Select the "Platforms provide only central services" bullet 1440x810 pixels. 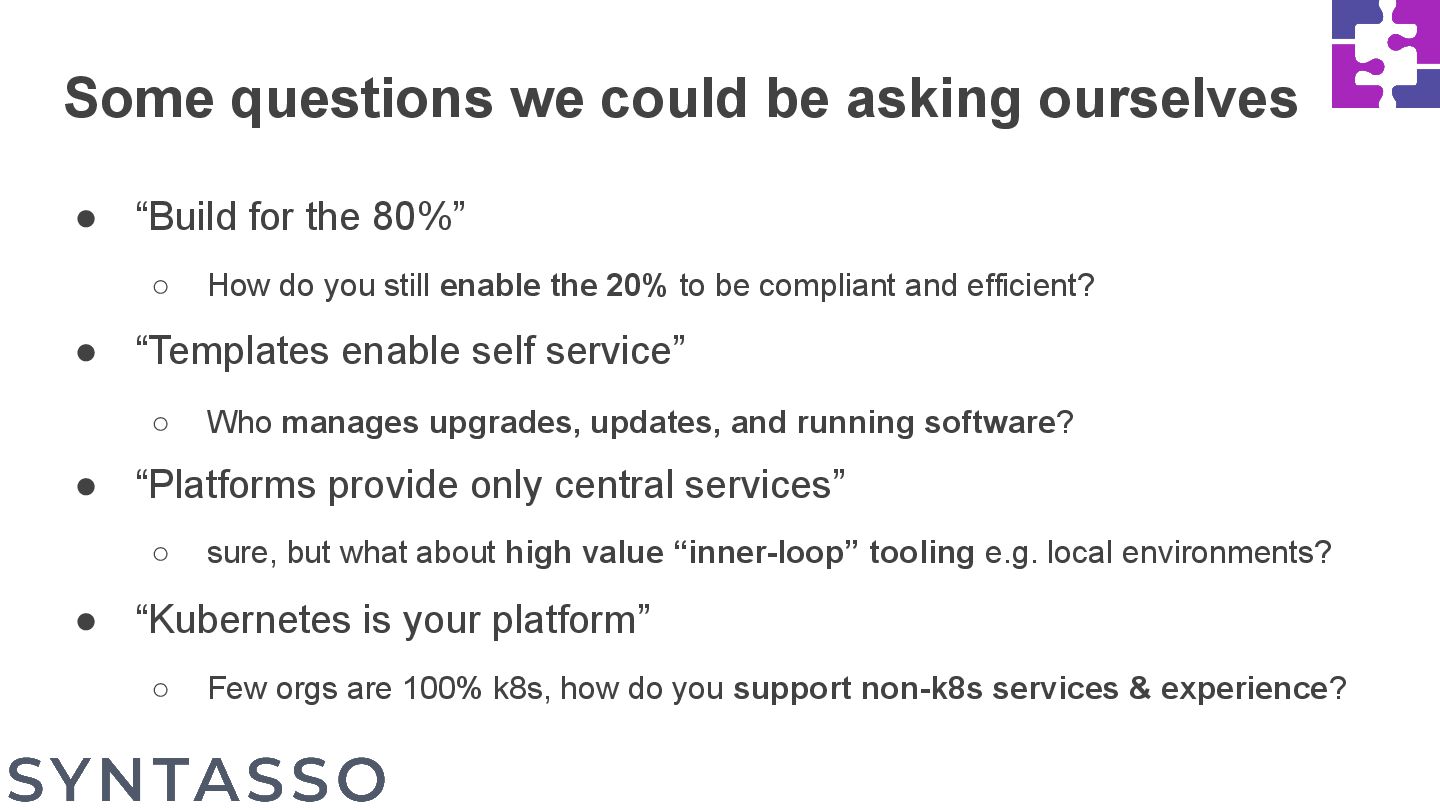pyautogui.click(x=490, y=485)
